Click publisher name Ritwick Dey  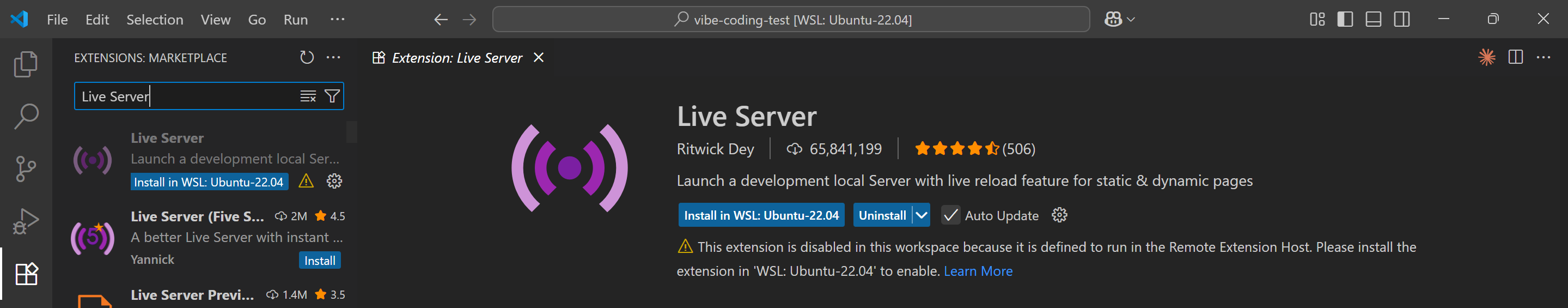point(715,149)
